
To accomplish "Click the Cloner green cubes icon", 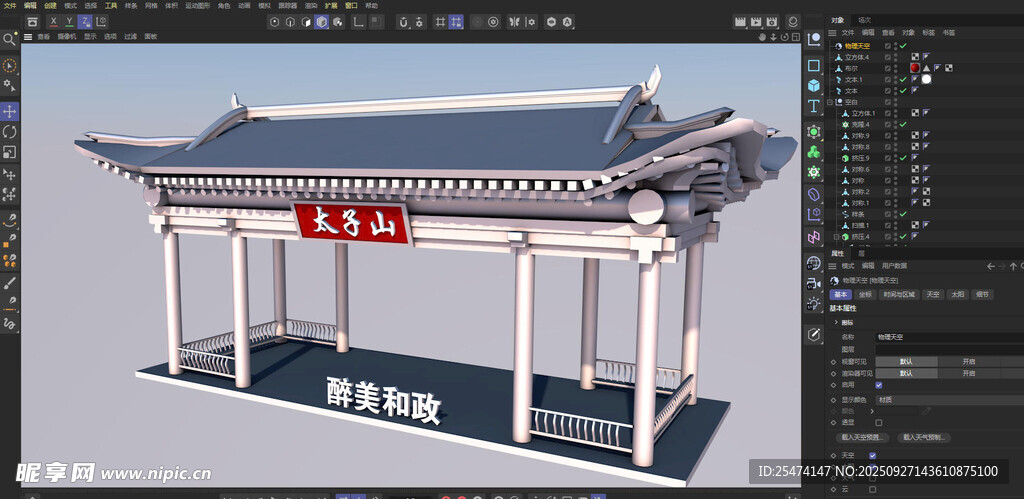I will [814, 152].
